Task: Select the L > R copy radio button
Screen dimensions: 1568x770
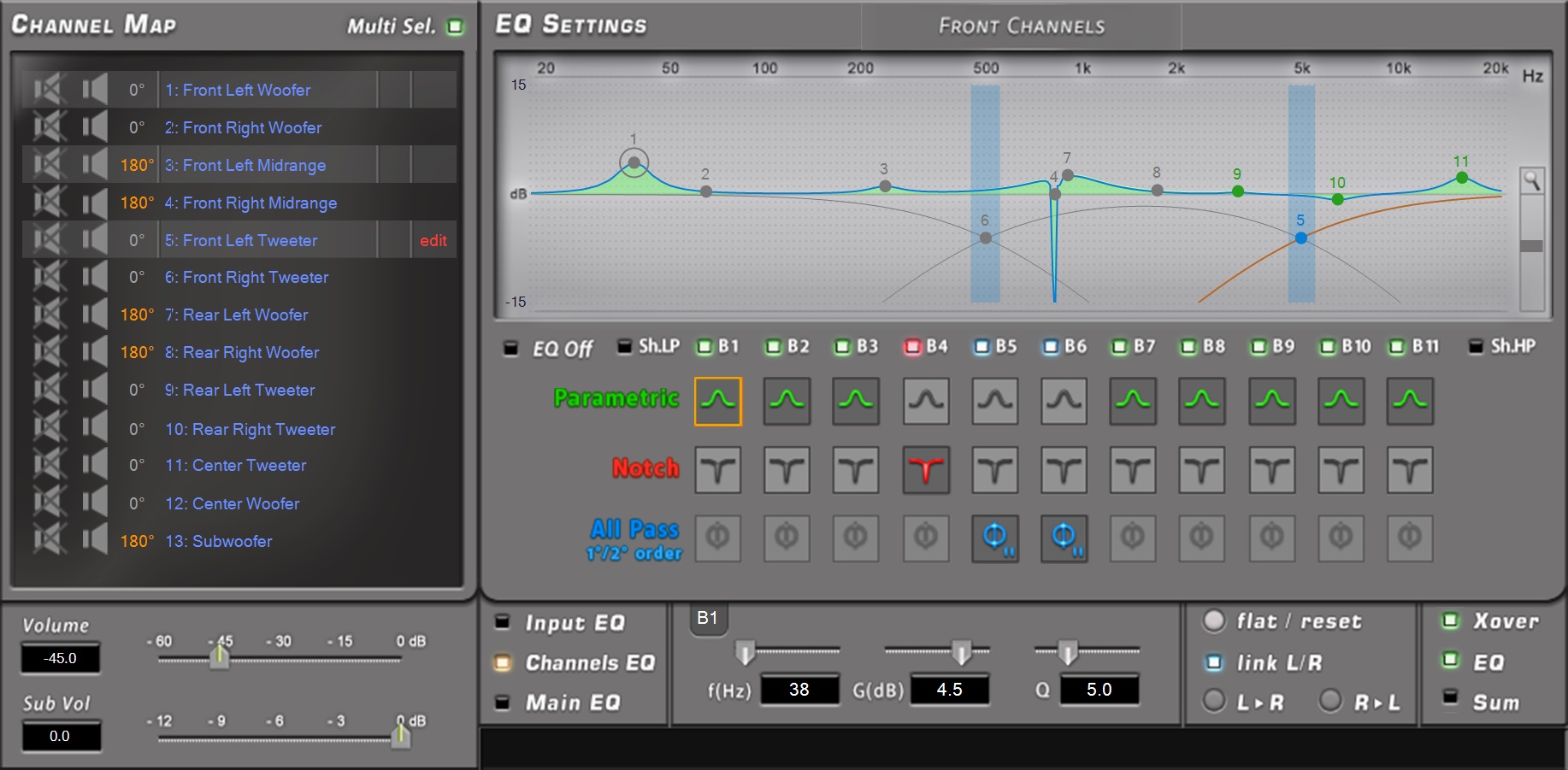Action: pyautogui.click(x=1214, y=701)
